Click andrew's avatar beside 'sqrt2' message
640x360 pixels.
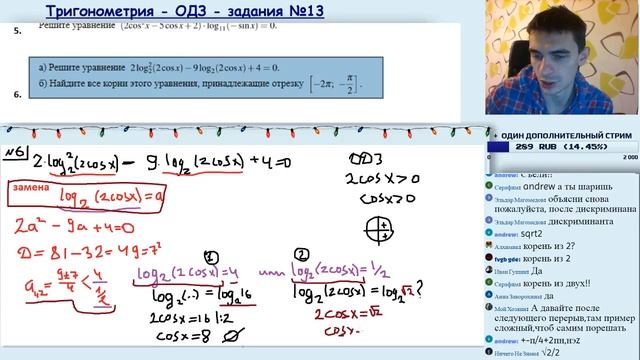coord(489,233)
